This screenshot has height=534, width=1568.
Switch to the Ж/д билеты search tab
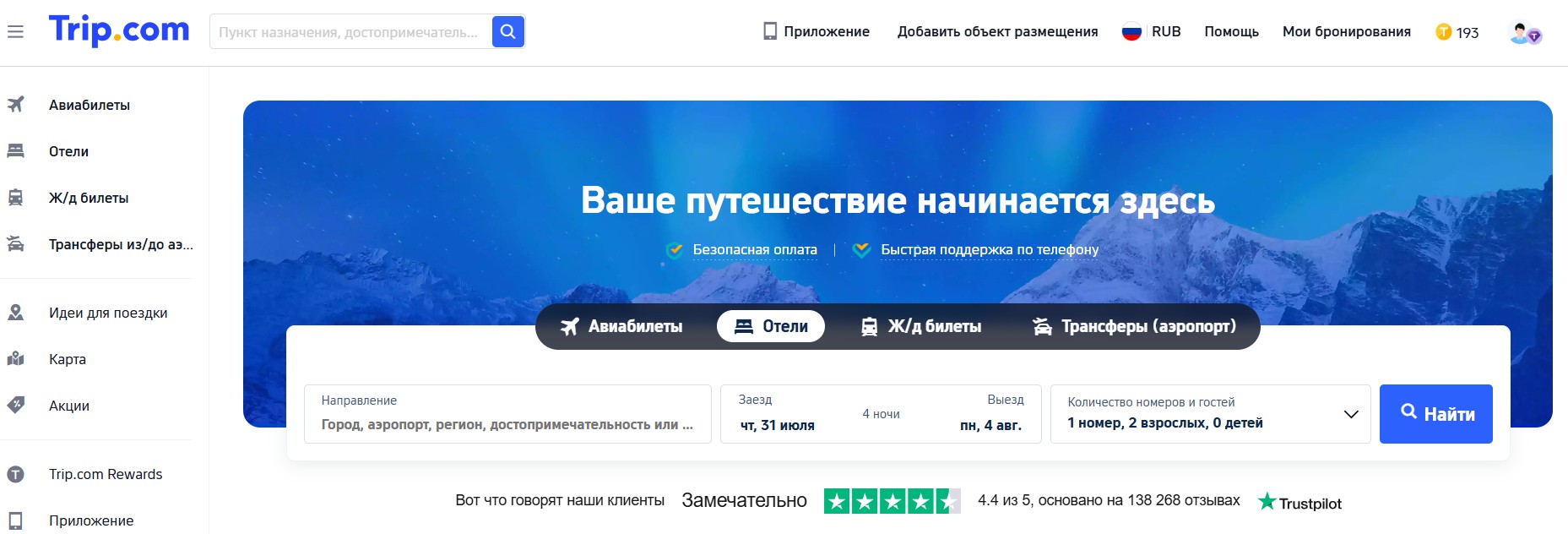pyautogui.click(x=920, y=326)
